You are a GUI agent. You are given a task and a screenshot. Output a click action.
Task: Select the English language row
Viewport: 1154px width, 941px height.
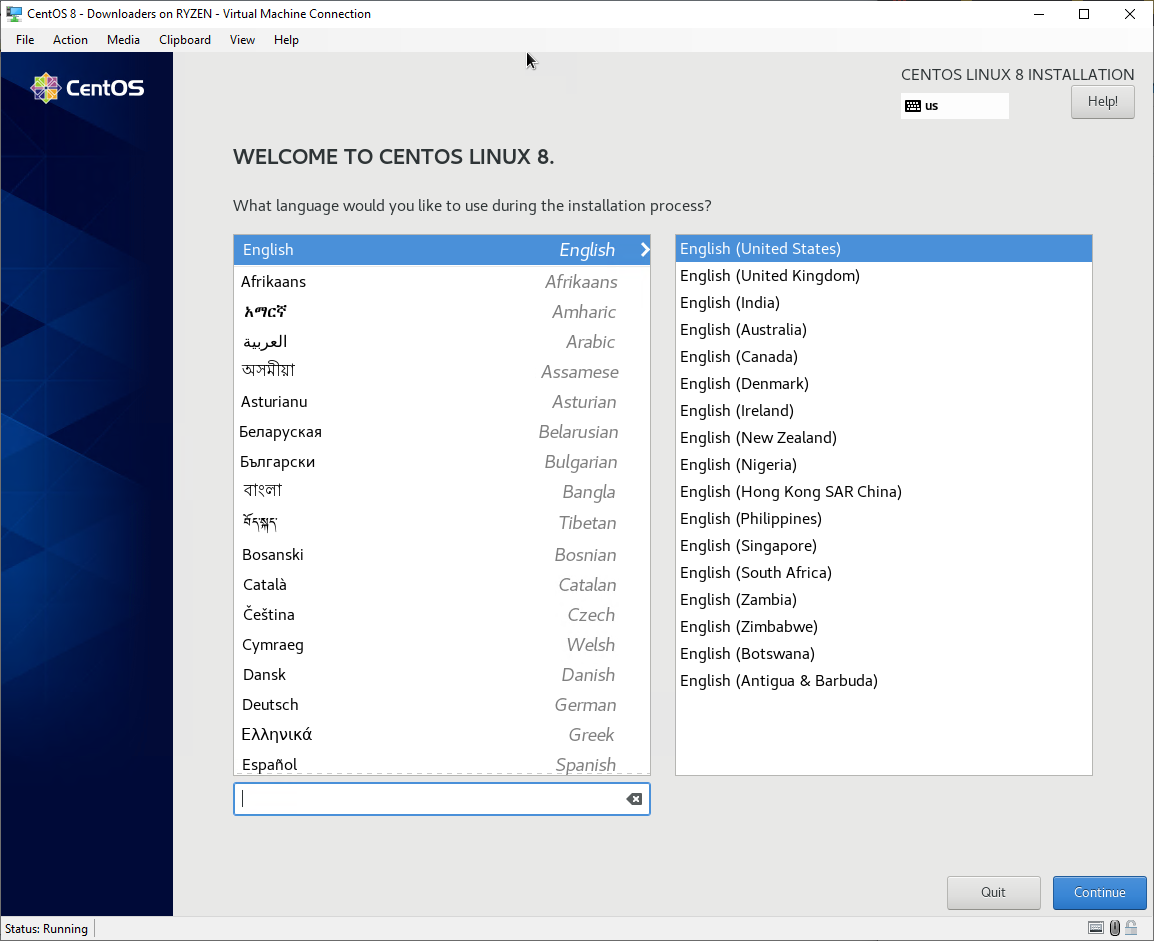pyautogui.click(x=442, y=250)
